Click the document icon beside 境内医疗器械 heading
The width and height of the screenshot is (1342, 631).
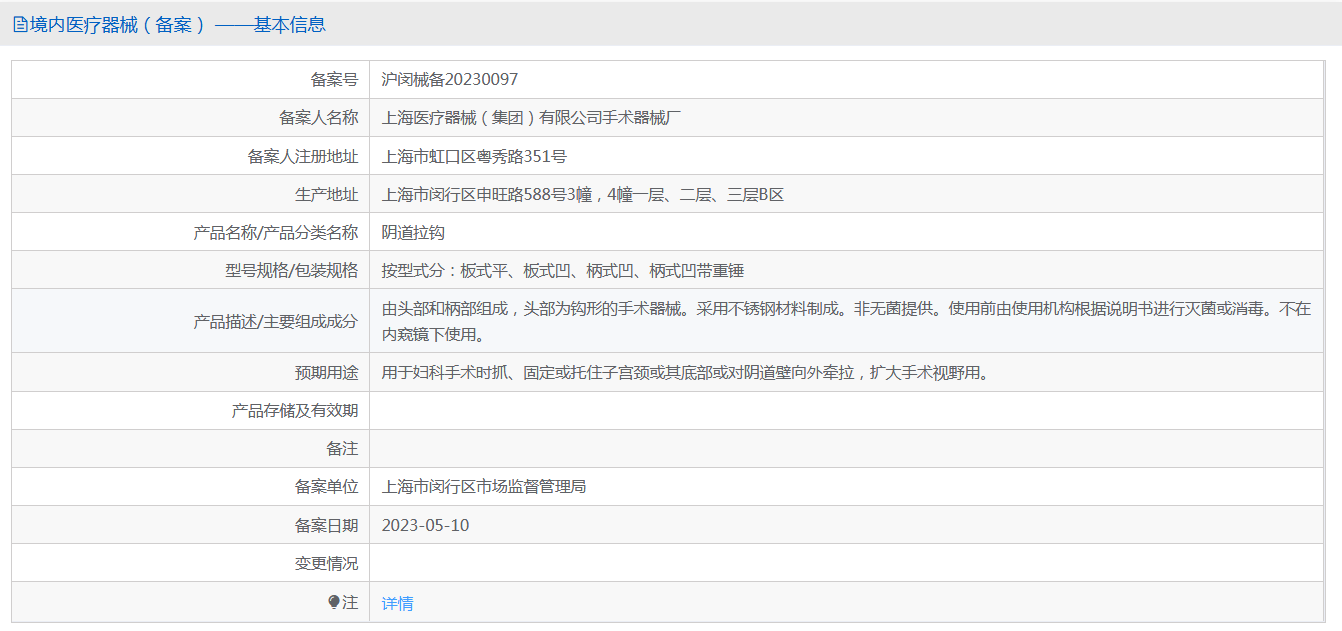click(x=20, y=25)
